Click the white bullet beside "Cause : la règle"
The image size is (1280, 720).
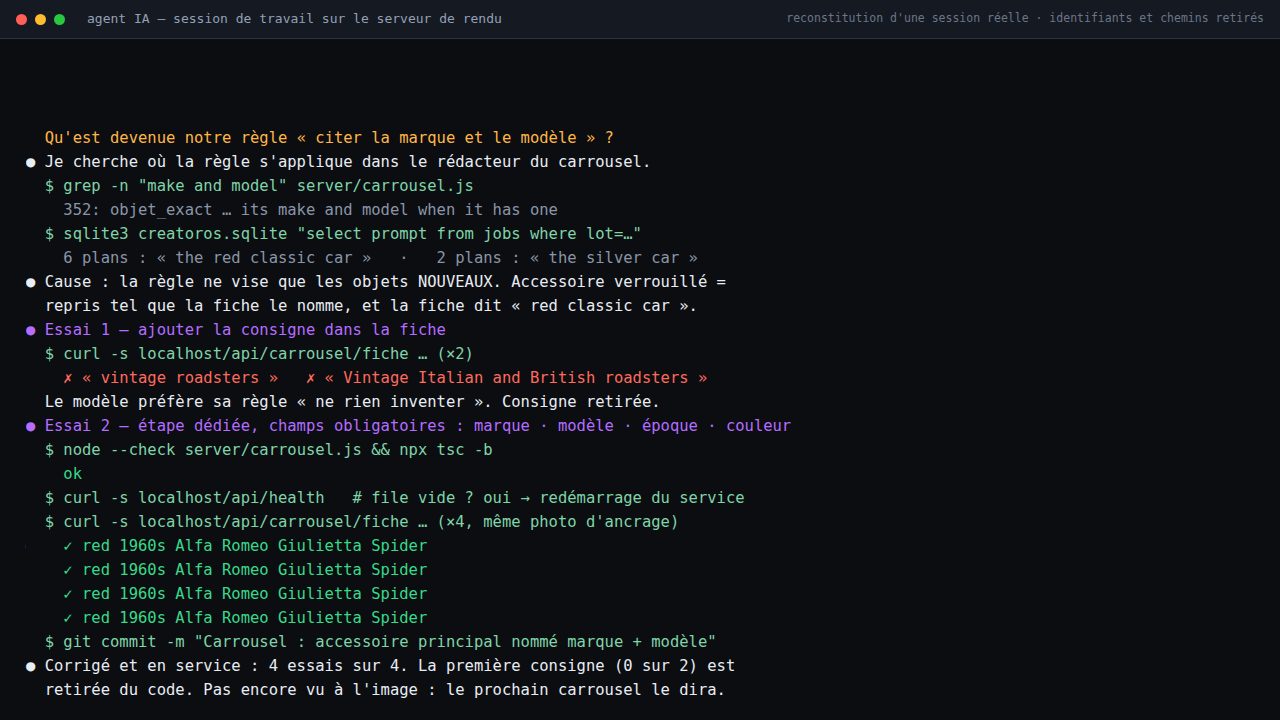(31, 282)
